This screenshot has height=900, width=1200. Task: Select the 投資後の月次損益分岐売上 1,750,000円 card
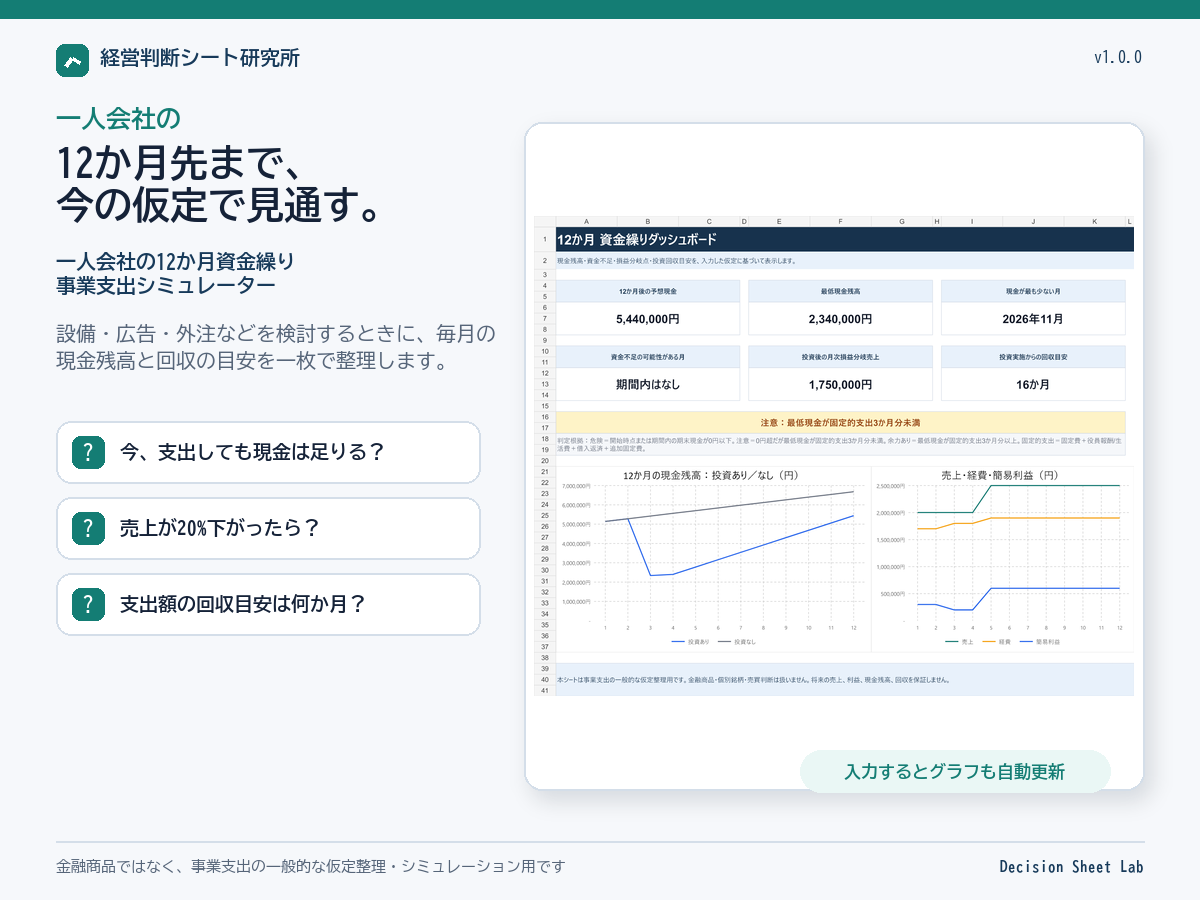840,372
